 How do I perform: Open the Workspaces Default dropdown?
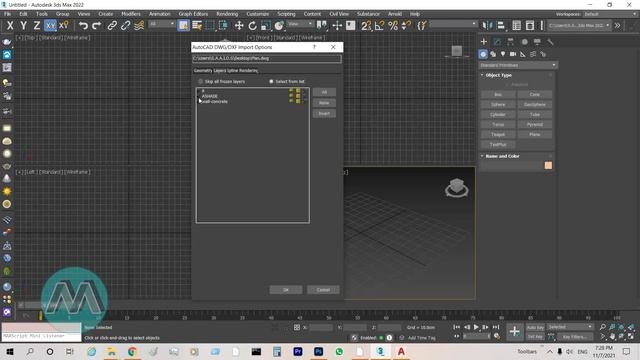(610, 14)
